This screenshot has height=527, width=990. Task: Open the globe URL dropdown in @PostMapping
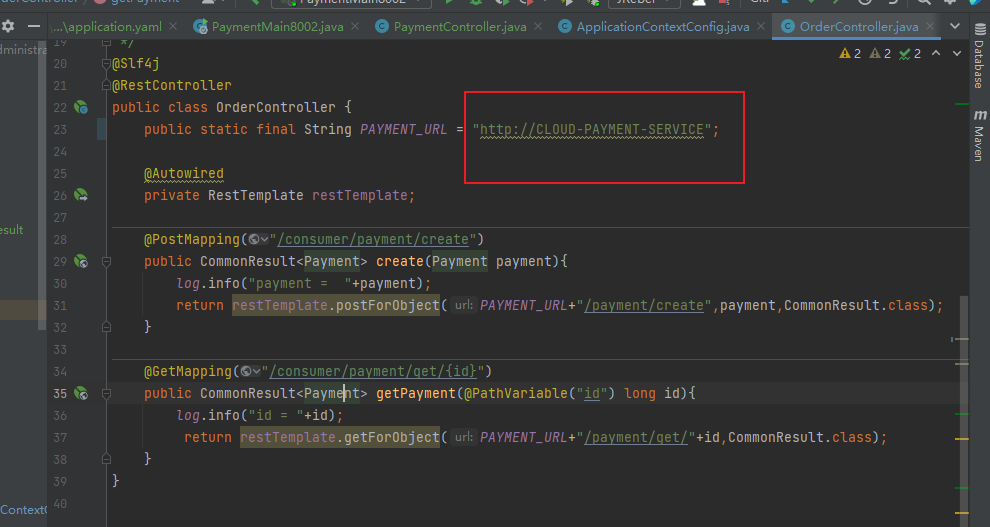258,239
